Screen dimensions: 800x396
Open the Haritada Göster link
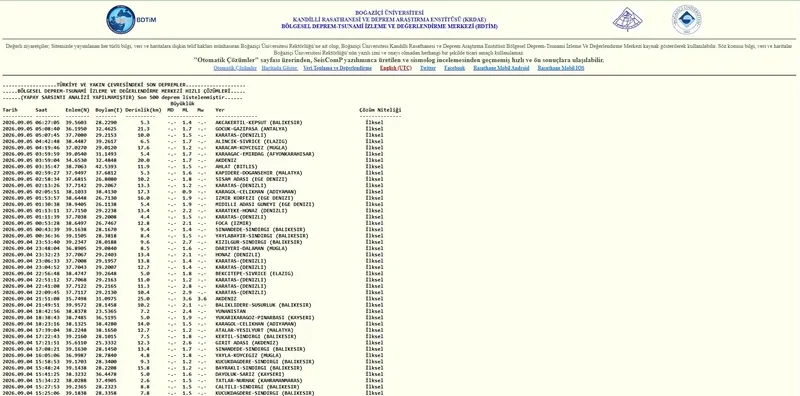click(279, 68)
